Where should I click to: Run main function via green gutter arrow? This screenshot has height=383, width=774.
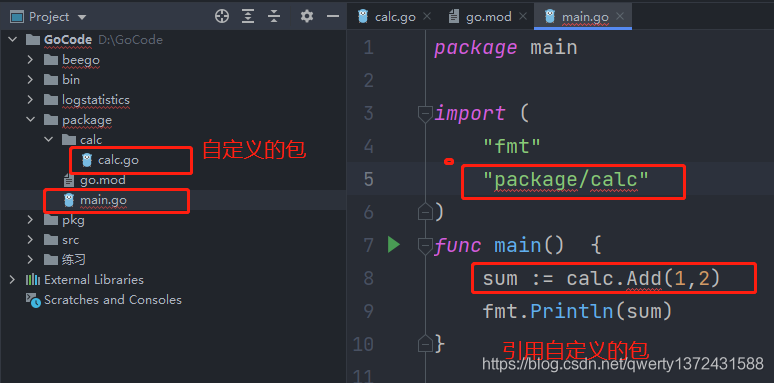pos(393,245)
